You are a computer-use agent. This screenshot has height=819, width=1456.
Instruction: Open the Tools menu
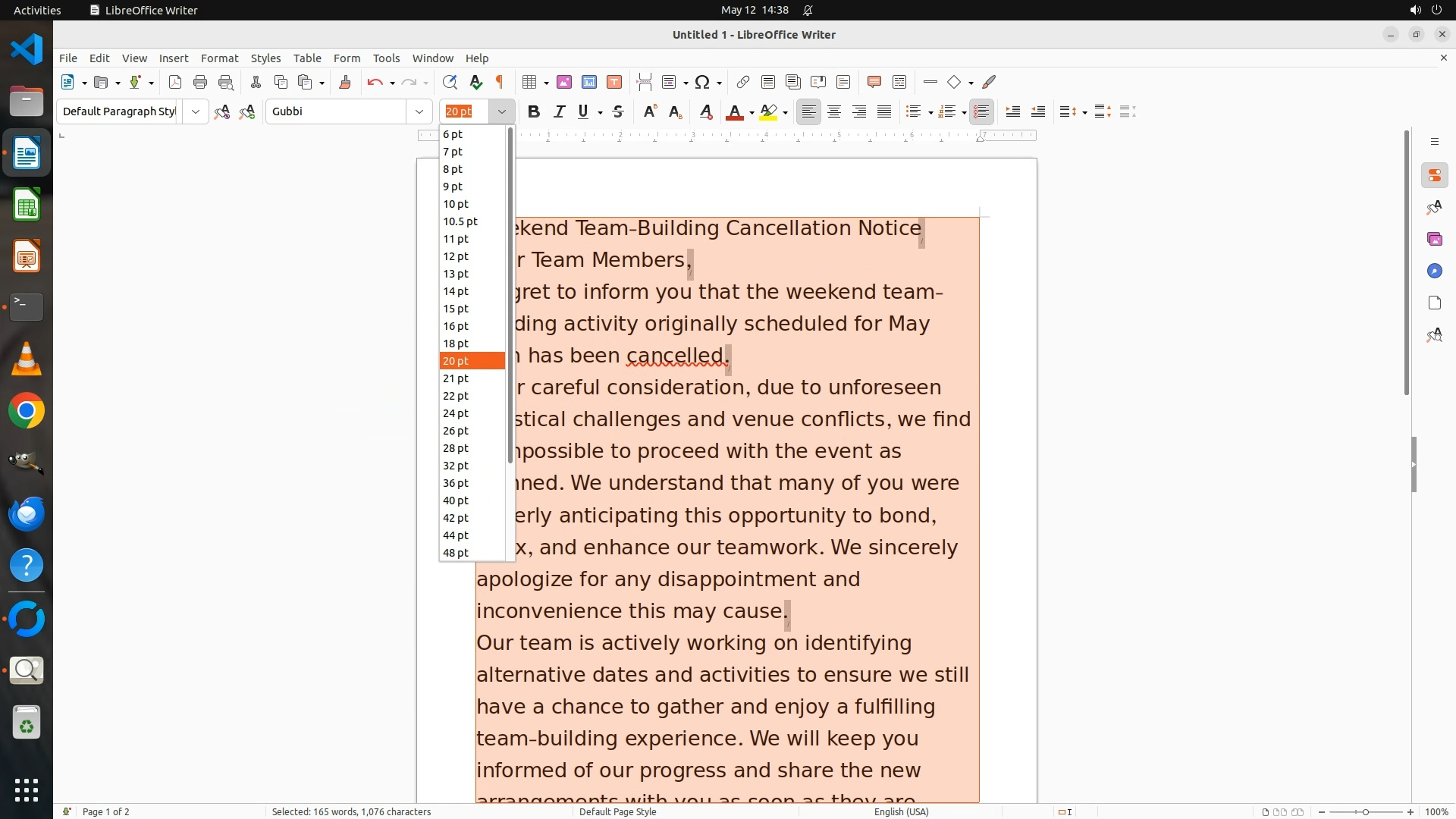(x=386, y=58)
